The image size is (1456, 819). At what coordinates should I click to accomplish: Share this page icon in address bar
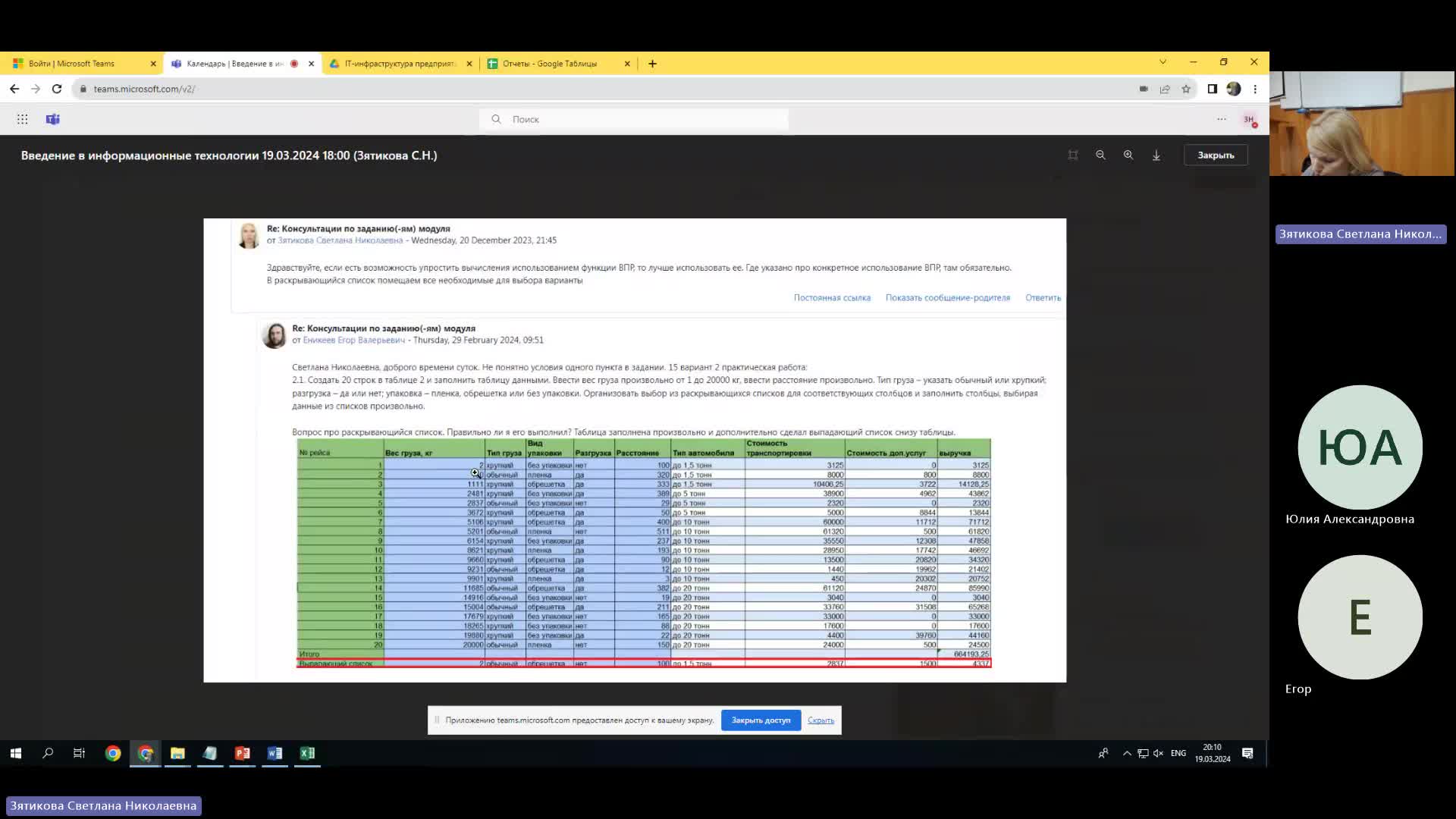click(1165, 89)
